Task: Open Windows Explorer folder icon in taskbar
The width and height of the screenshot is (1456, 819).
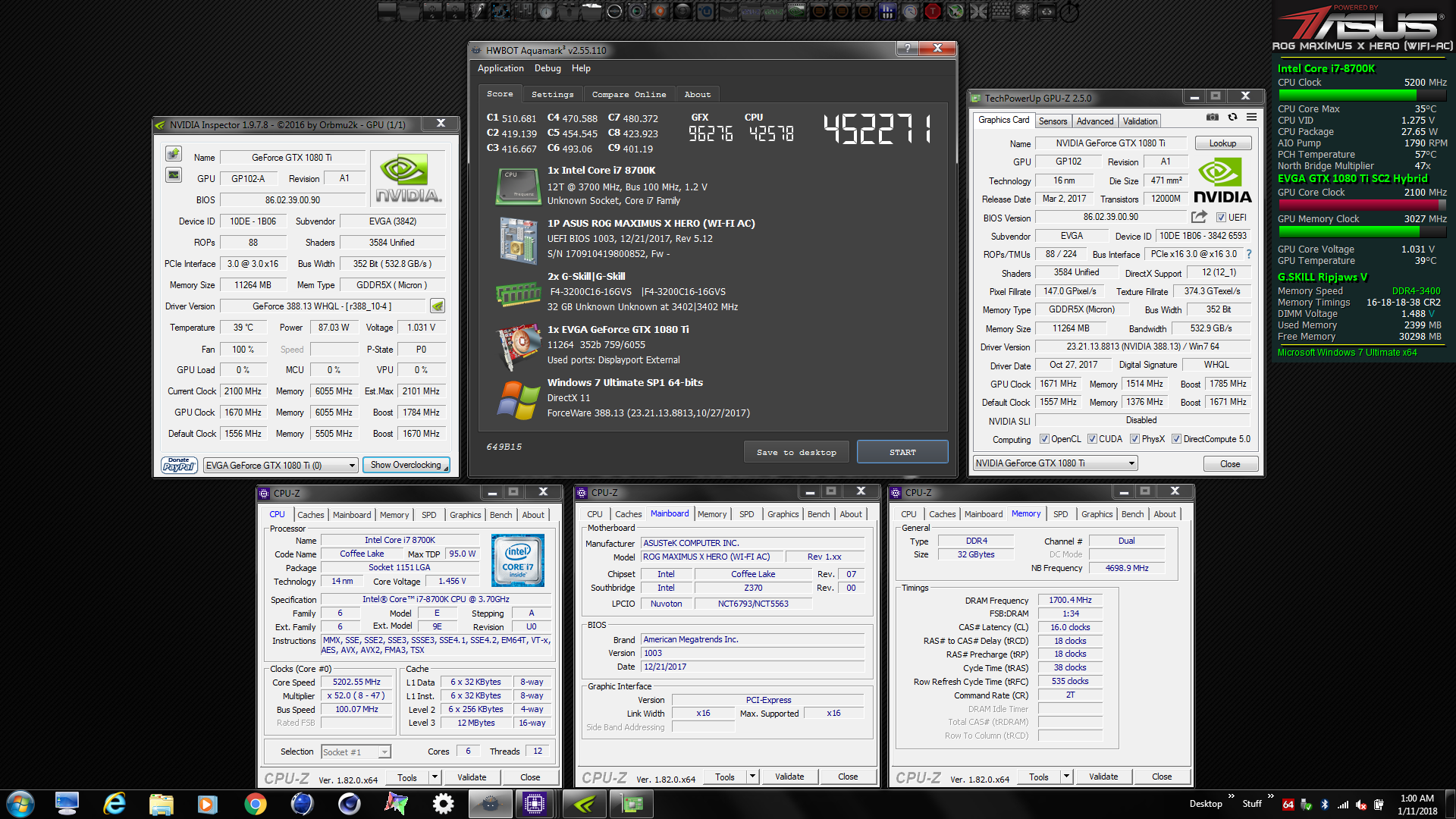Action: click(x=162, y=804)
